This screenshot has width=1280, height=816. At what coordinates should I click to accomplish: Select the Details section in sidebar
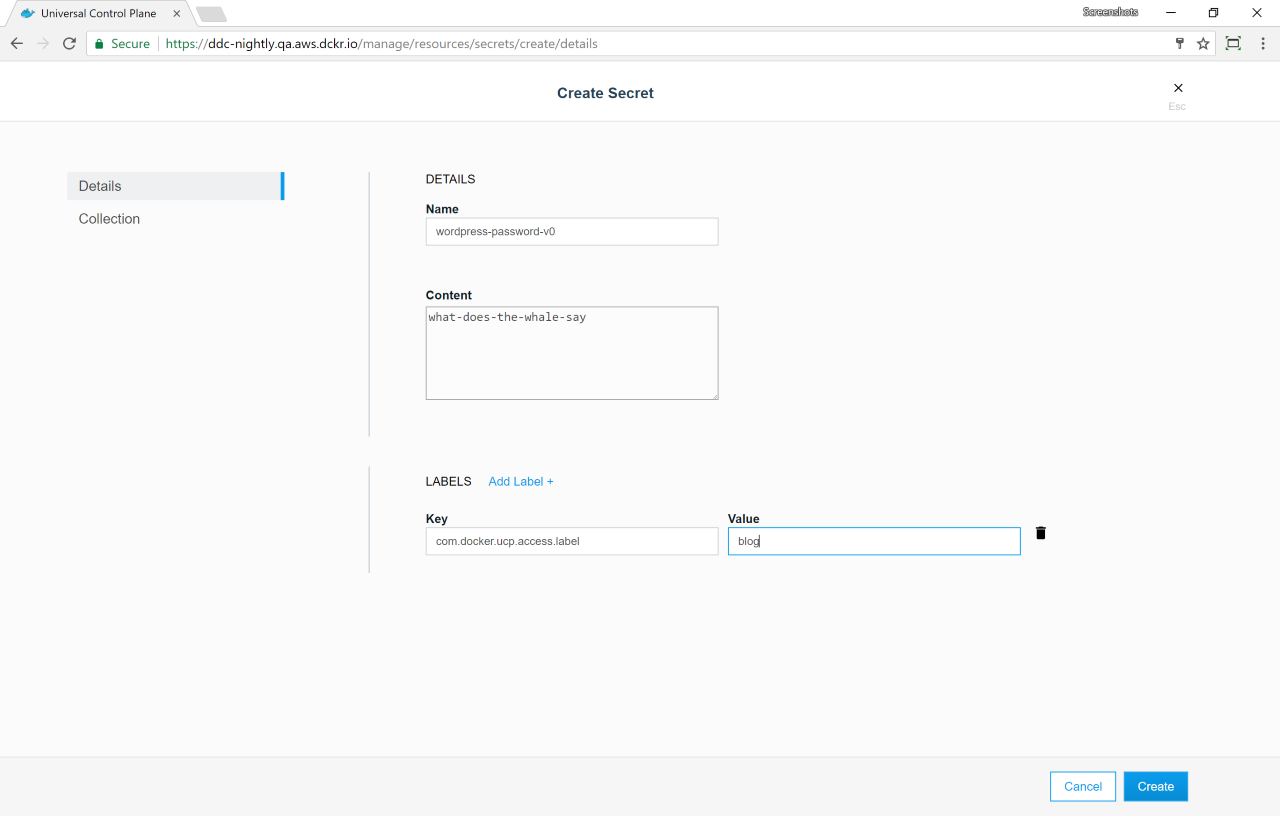pos(175,186)
